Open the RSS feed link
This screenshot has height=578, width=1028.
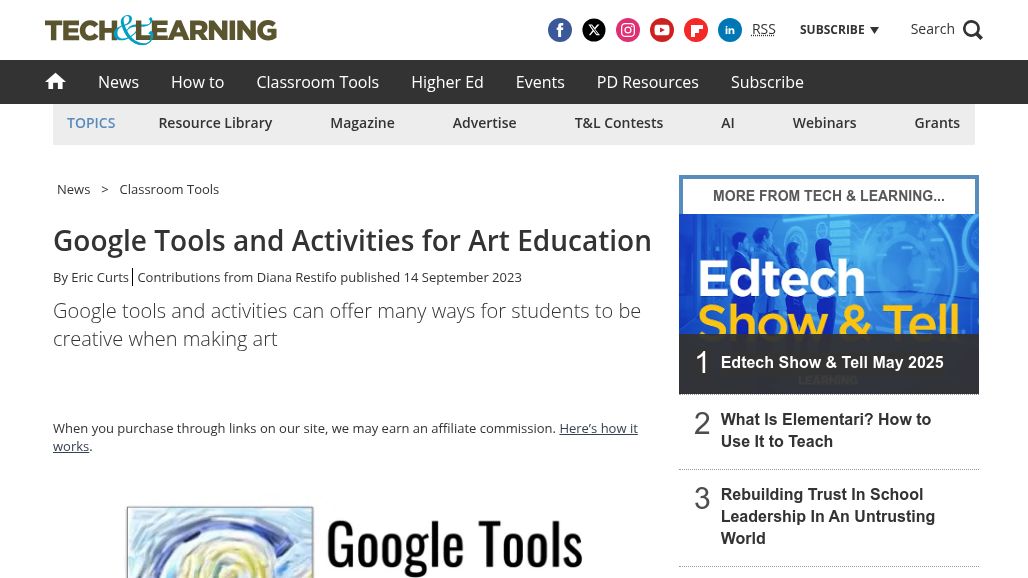(763, 29)
